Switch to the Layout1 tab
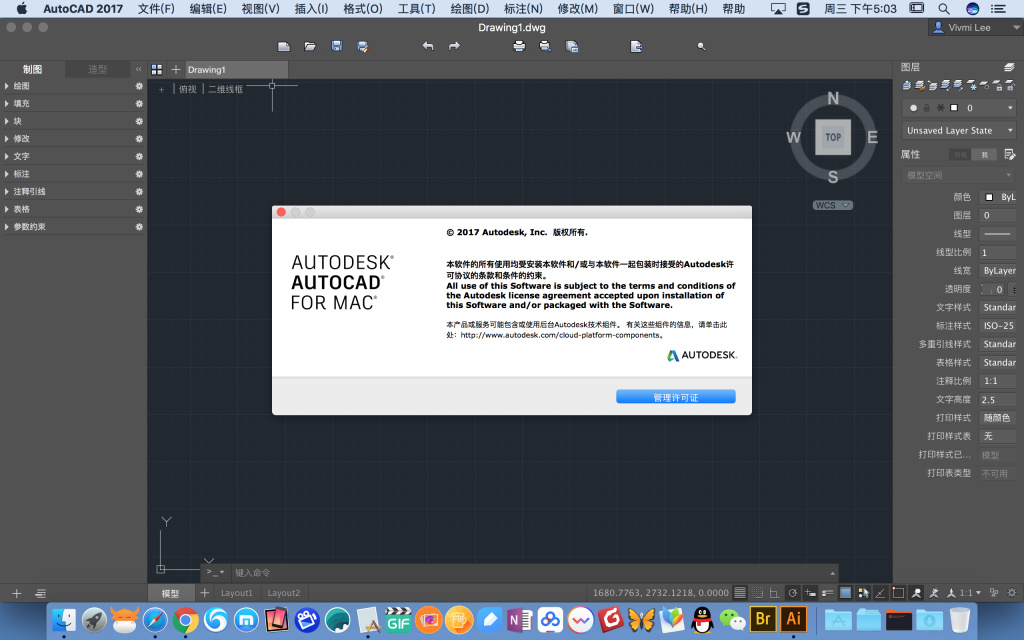Viewport: 1024px width, 640px height. [236, 593]
